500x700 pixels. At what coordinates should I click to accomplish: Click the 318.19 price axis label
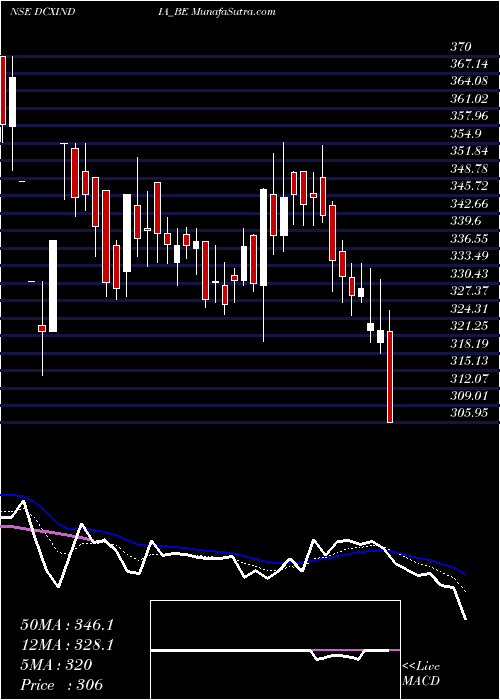click(468, 343)
